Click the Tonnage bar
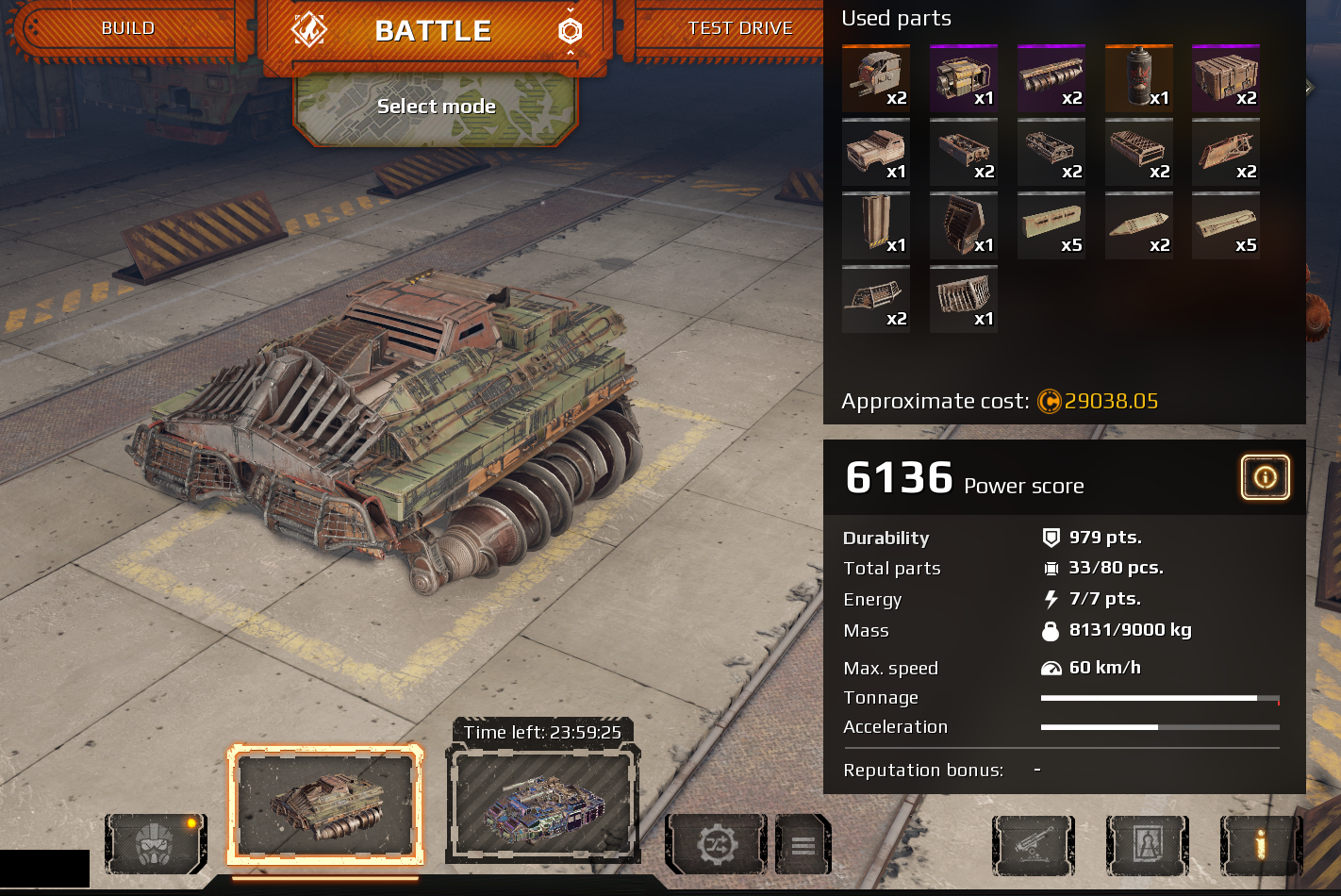The height and width of the screenshot is (896, 1341). [1160, 699]
